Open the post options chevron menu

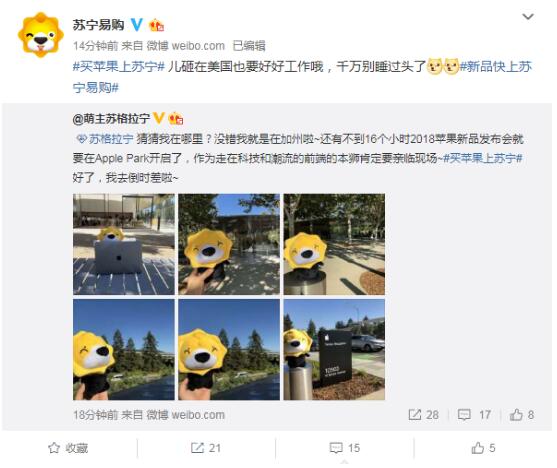pos(528,16)
